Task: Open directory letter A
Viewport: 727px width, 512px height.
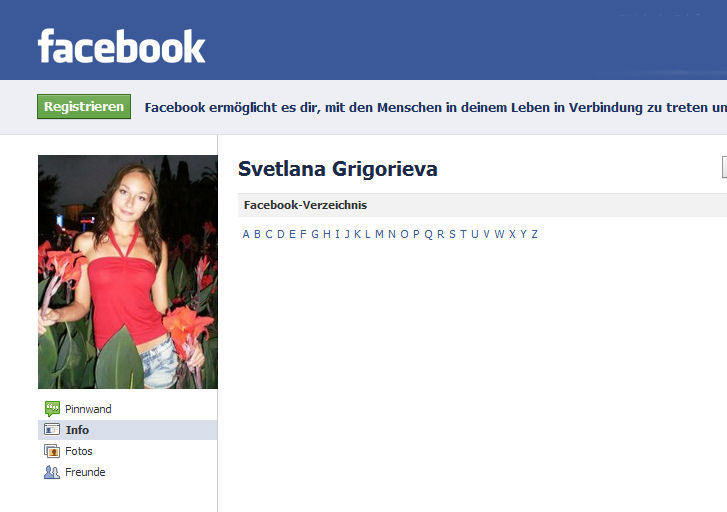Action: pyautogui.click(x=246, y=234)
